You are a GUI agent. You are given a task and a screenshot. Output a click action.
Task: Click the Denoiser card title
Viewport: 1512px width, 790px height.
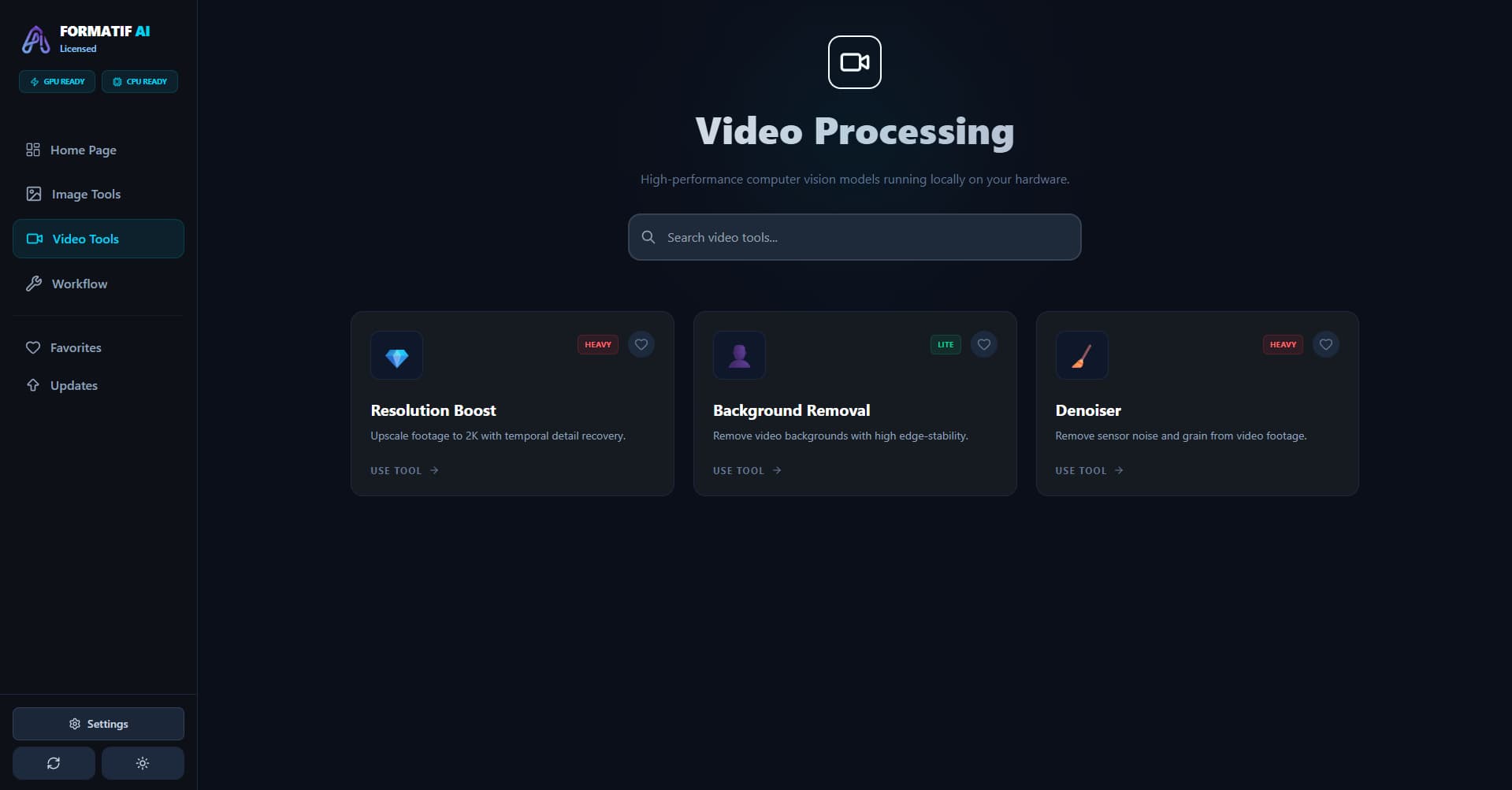tap(1088, 410)
